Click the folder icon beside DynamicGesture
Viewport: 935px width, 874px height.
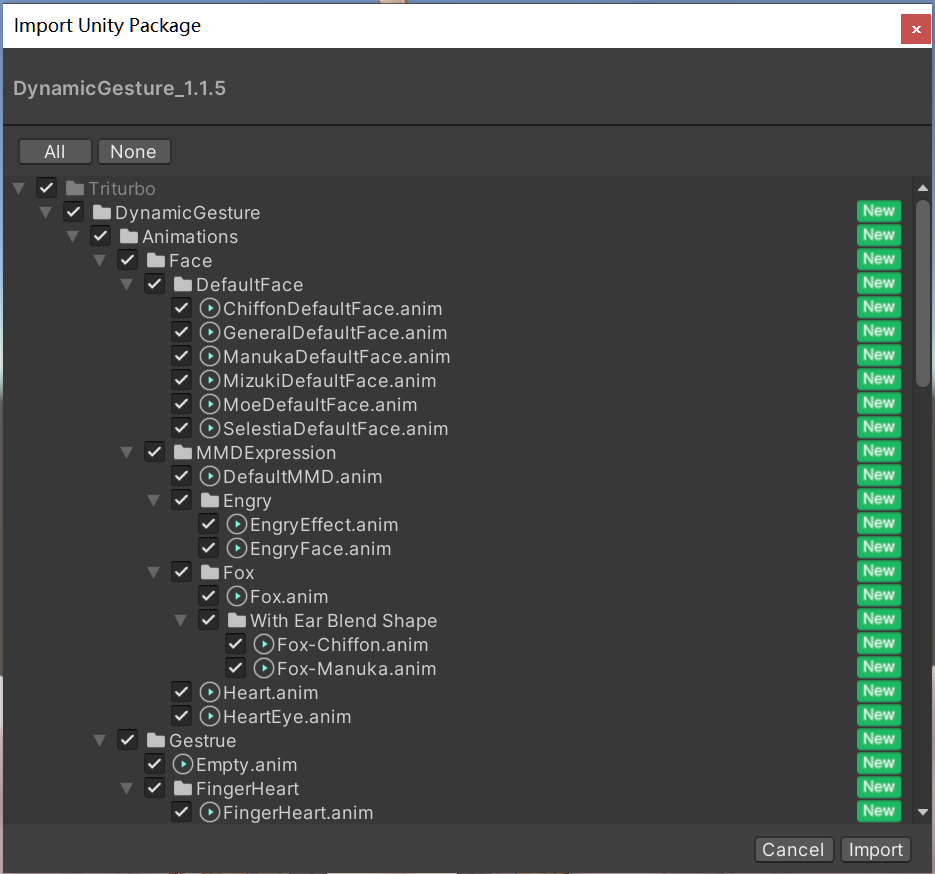coord(101,213)
